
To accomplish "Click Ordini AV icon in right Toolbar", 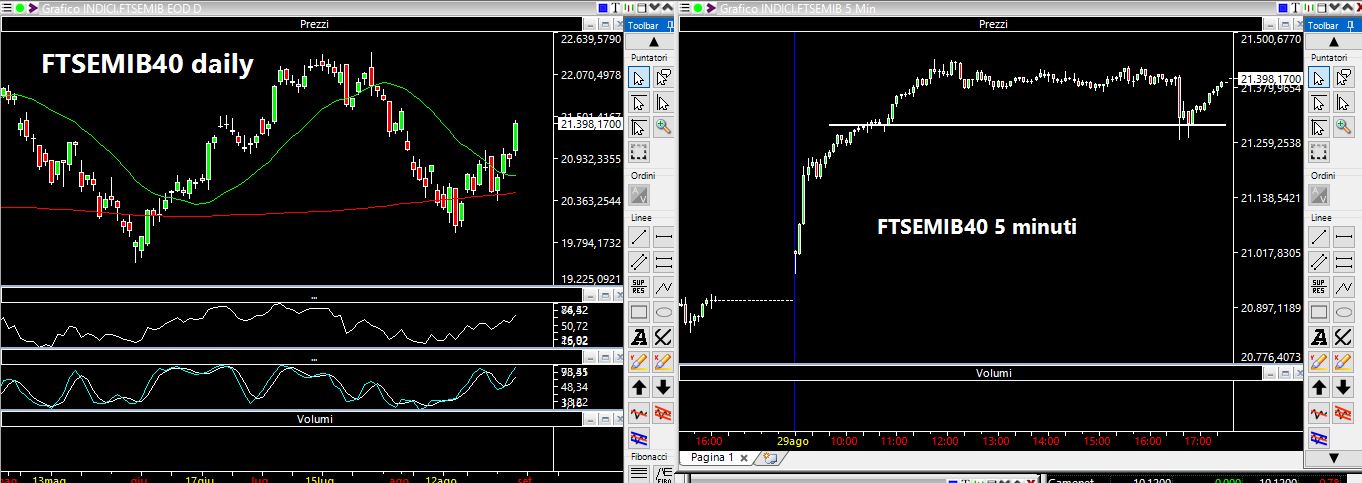I will 1319,196.
